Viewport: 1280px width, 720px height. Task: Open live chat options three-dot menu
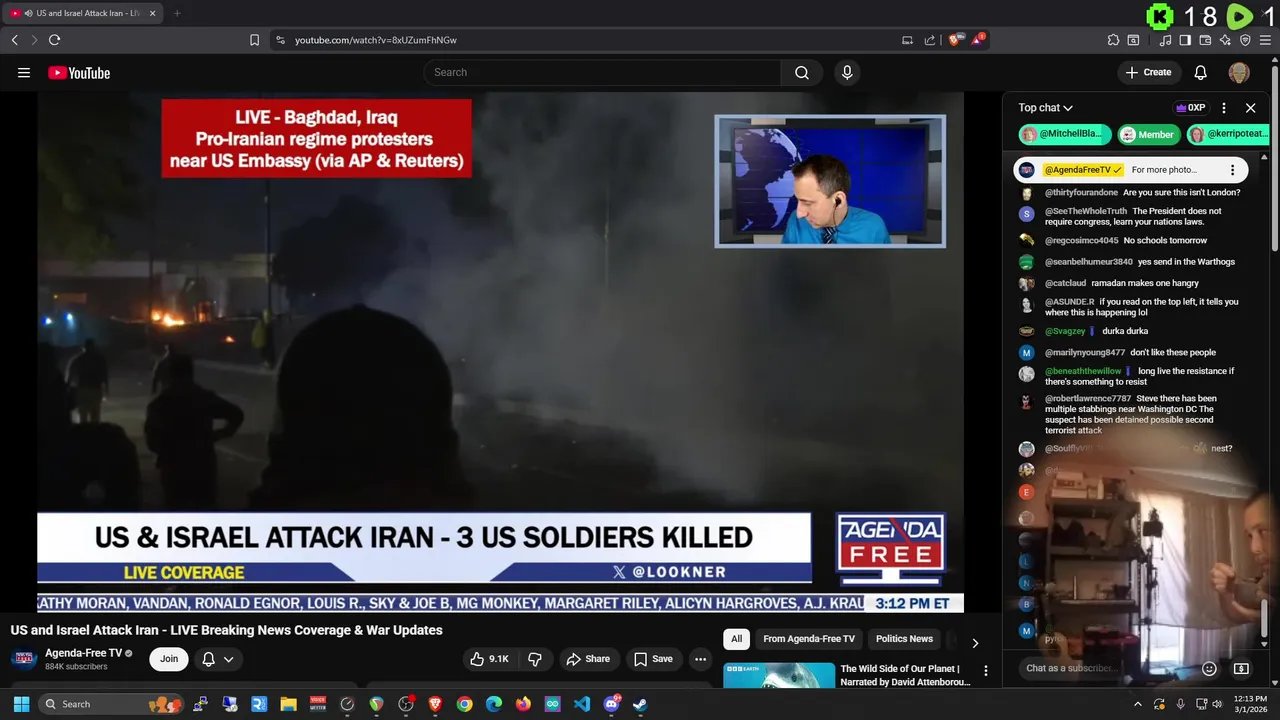coord(1224,108)
